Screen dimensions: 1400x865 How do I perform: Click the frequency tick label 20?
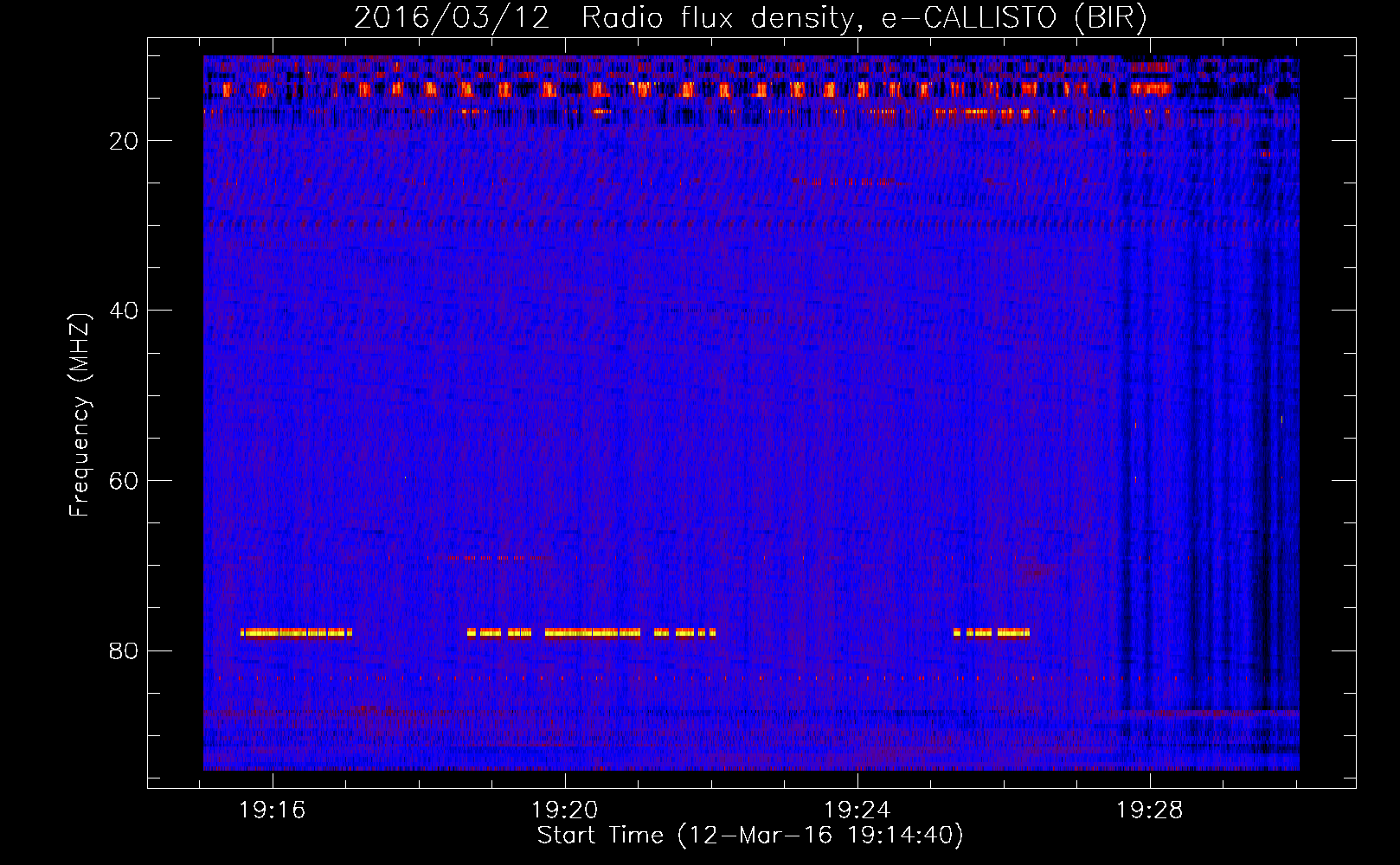click(124, 141)
